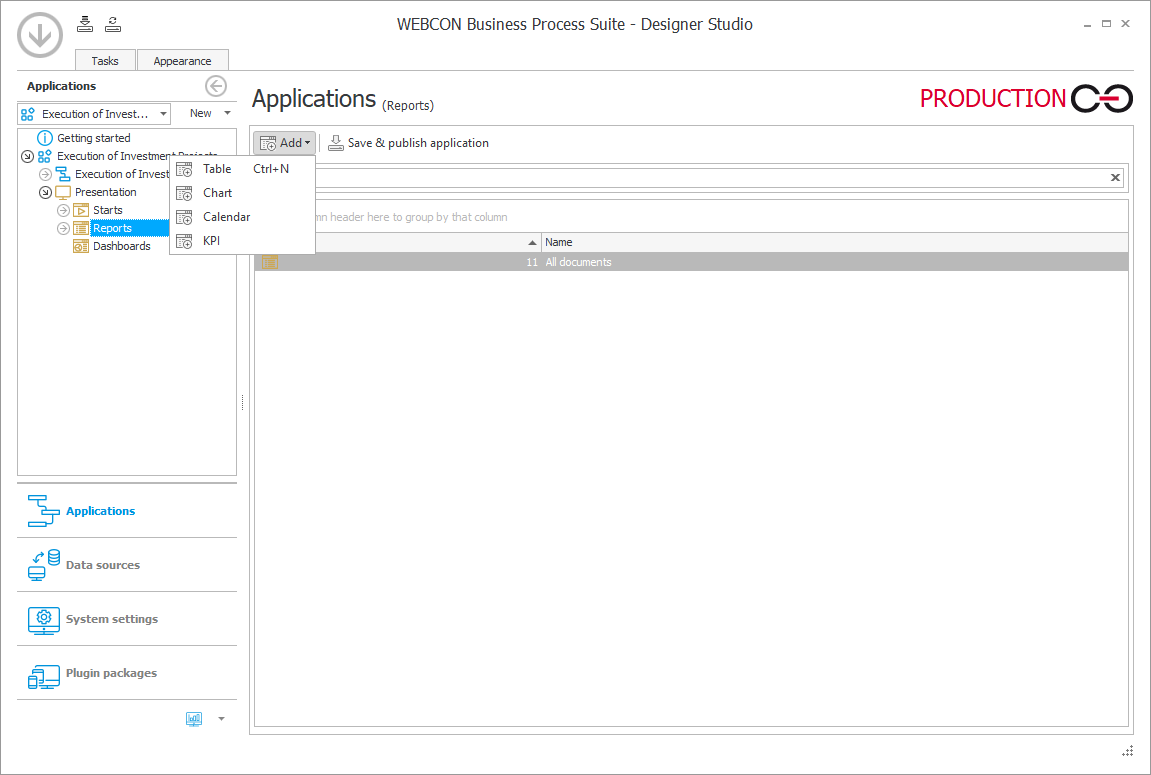The height and width of the screenshot is (775, 1151).
Task: Click the Applications workflow icon in bottom navigation
Action: click(x=43, y=511)
